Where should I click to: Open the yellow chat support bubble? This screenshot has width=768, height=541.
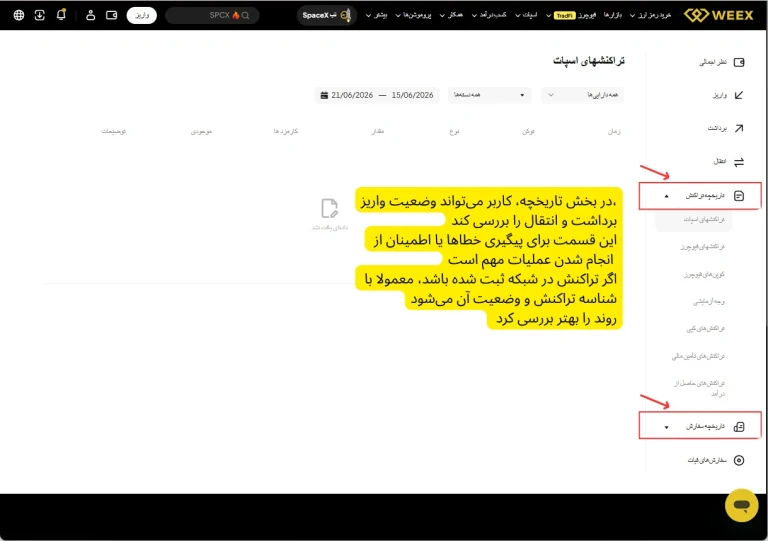tap(742, 505)
